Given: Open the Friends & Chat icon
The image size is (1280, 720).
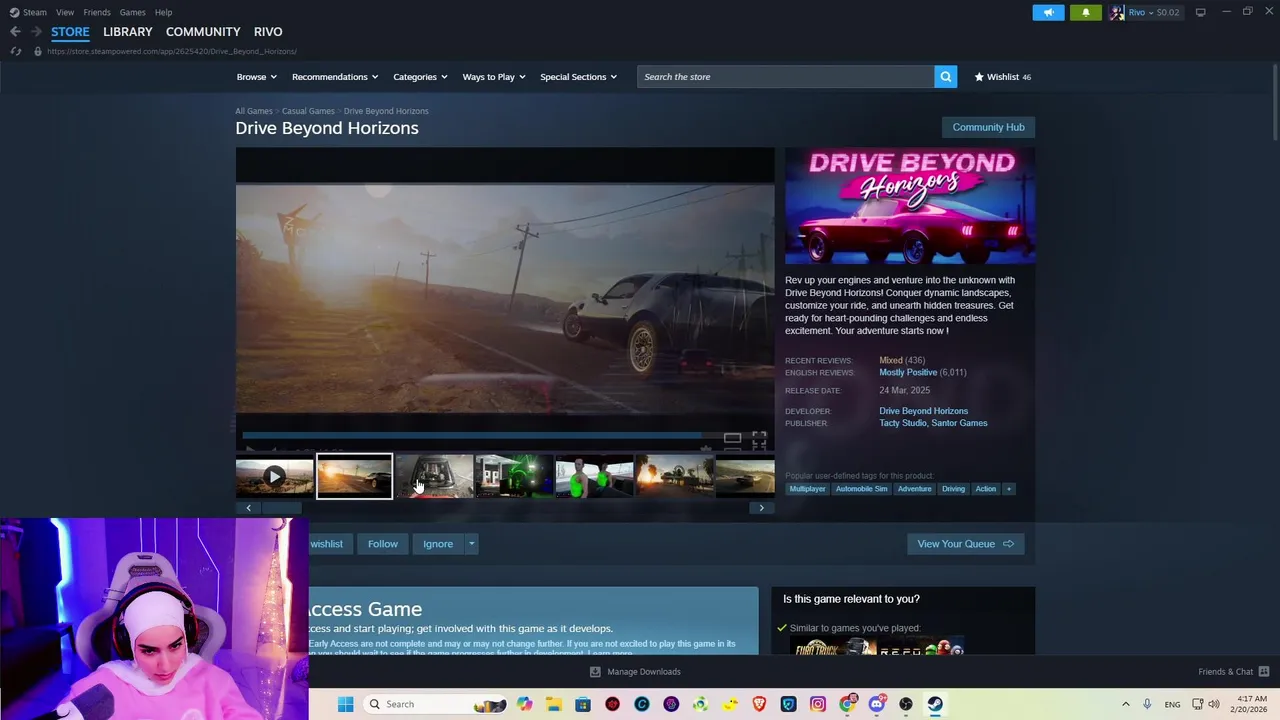Looking at the screenshot, I should tap(1263, 671).
